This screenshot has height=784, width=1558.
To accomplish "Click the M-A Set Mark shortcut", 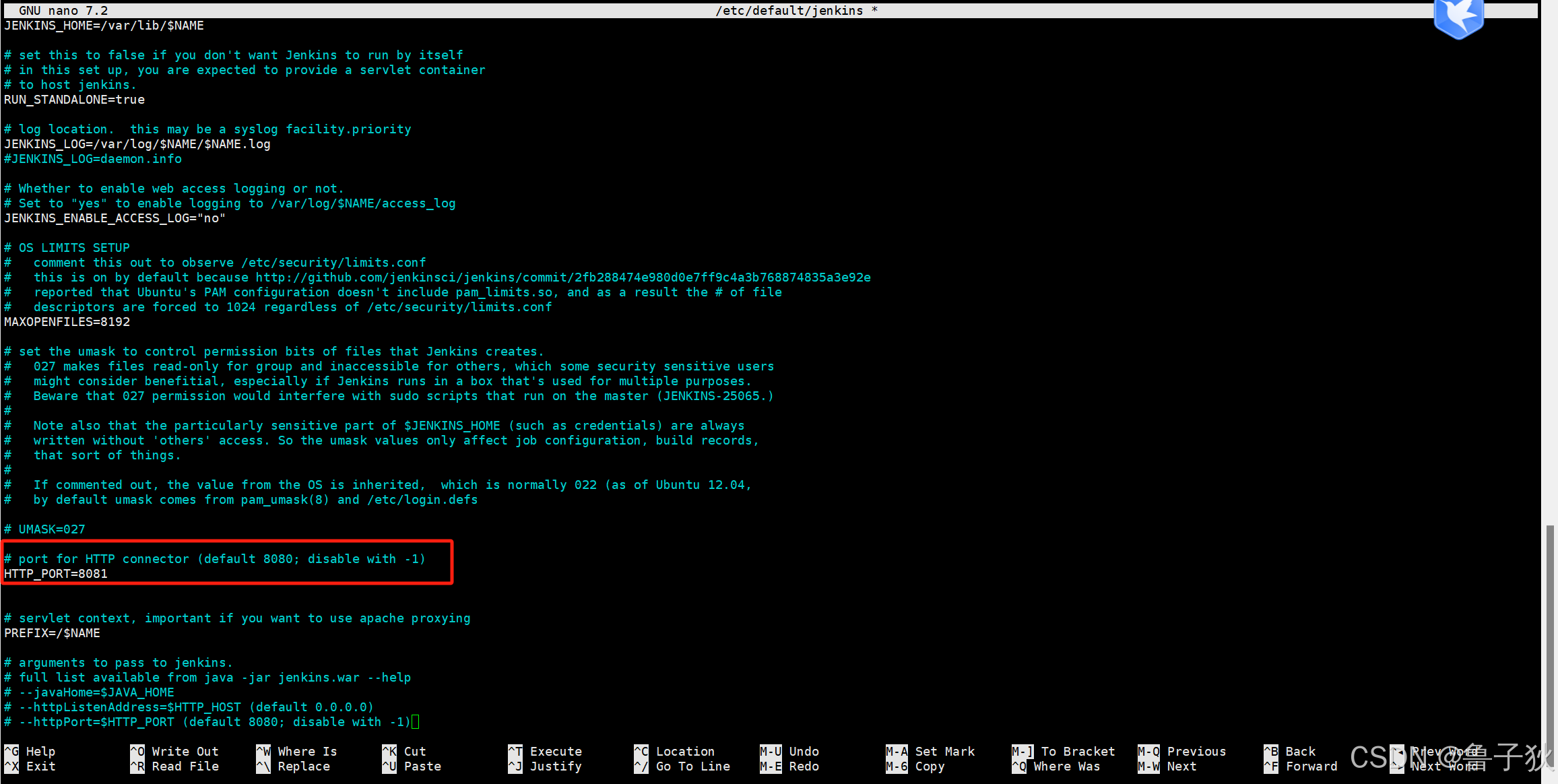I will pos(930,751).
